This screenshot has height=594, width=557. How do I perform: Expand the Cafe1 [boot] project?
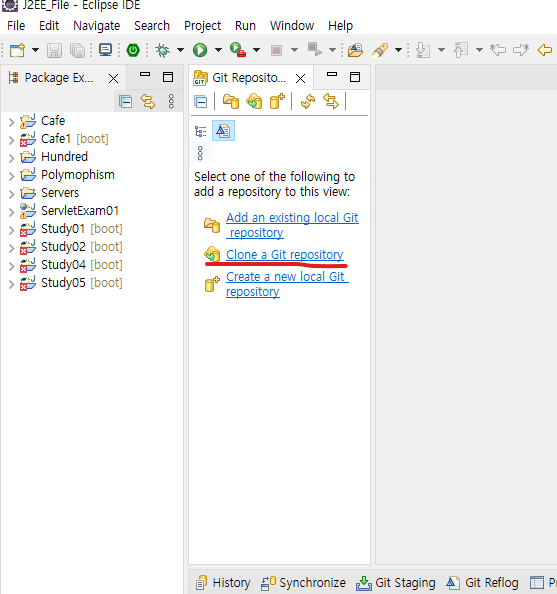pyautogui.click(x=11, y=140)
